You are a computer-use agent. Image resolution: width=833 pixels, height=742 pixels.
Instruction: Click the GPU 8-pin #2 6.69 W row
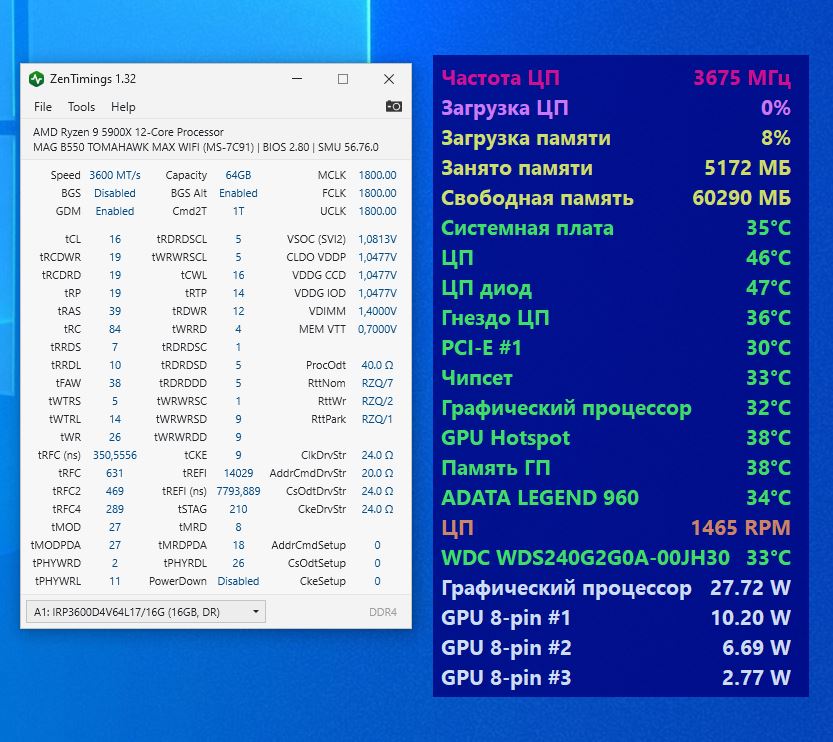click(616, 648)
